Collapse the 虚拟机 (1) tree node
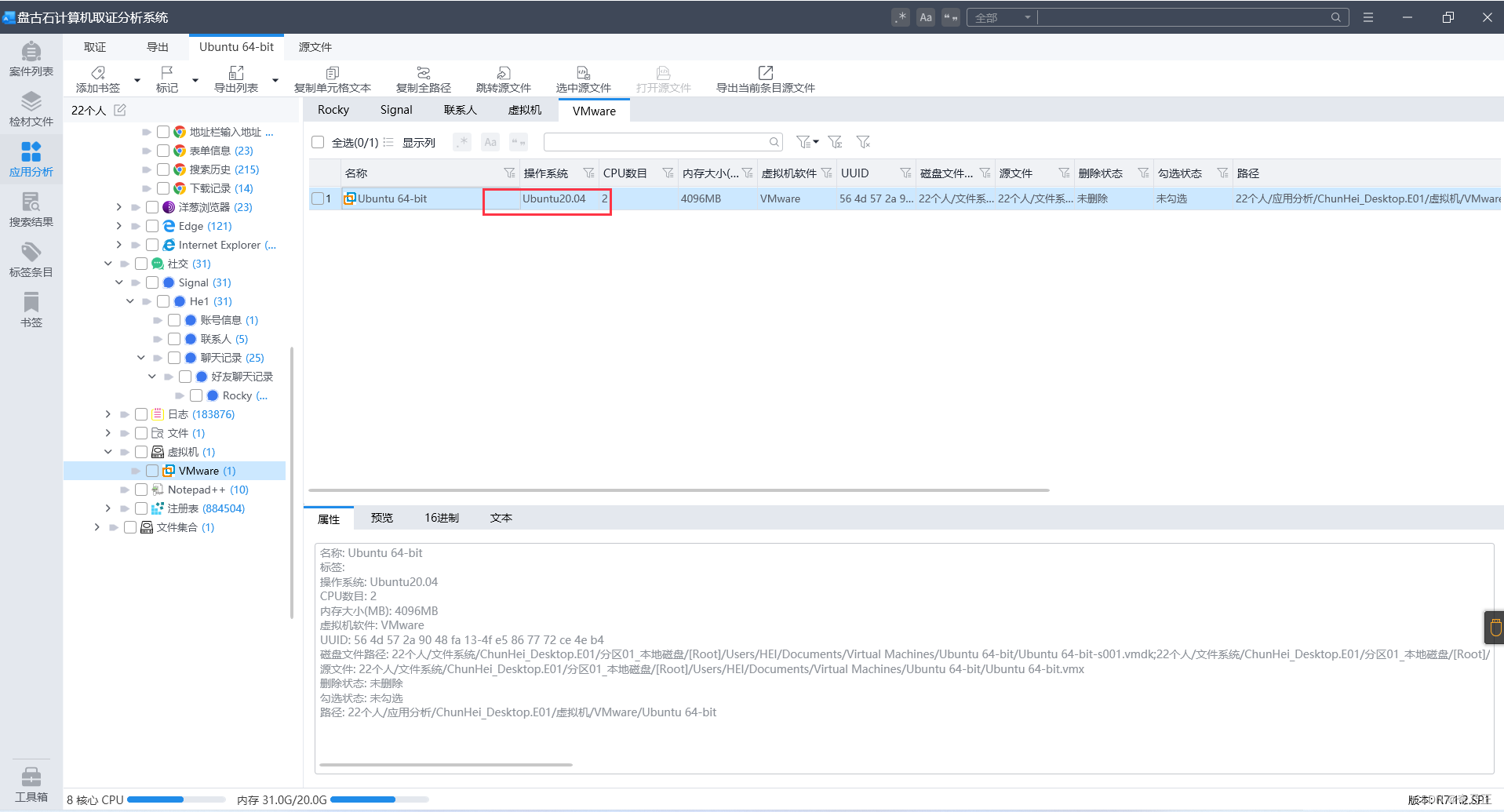 coord(107,452)
